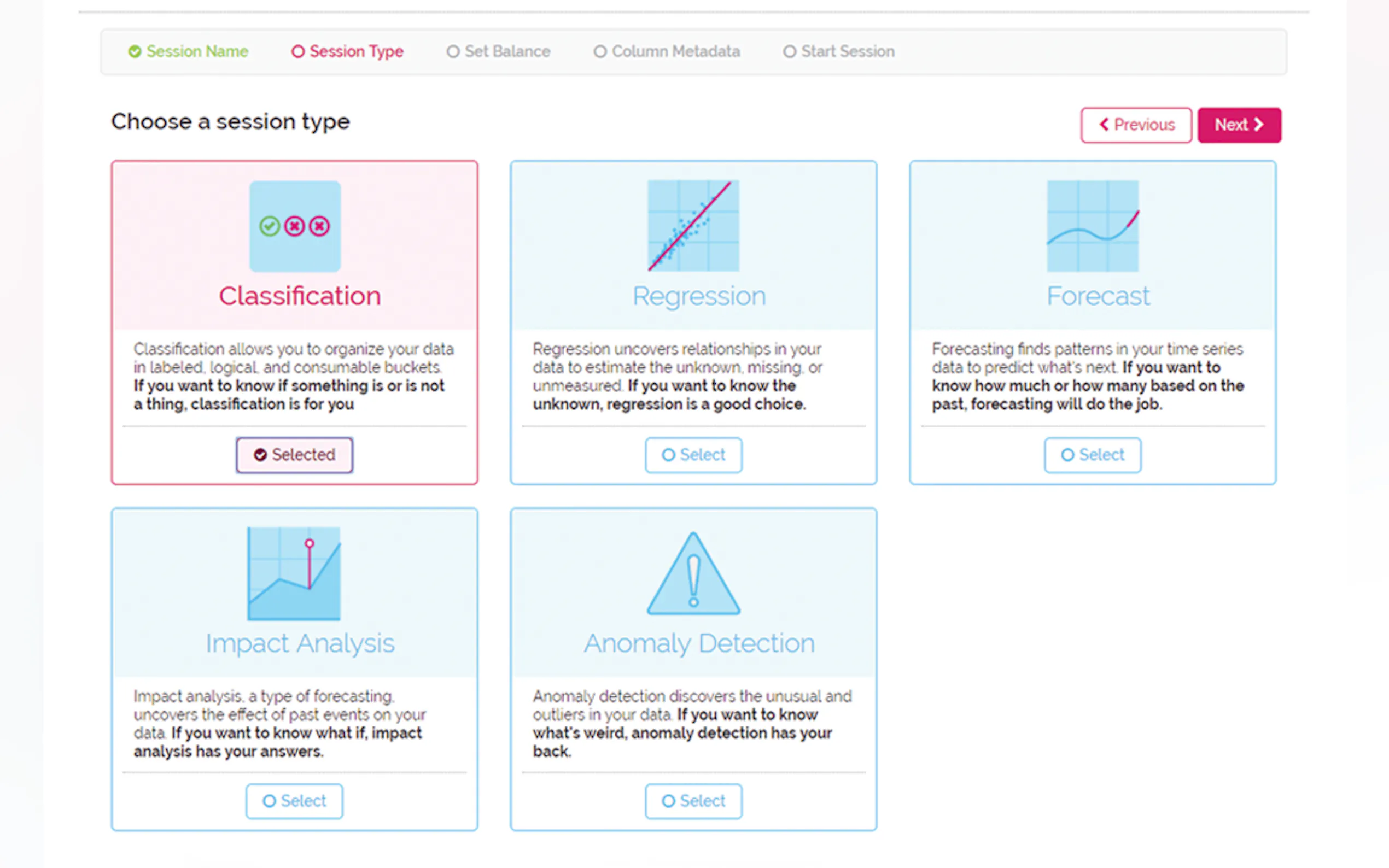
Task: Select the Impact Analysis session type
Action: [294, 801]
